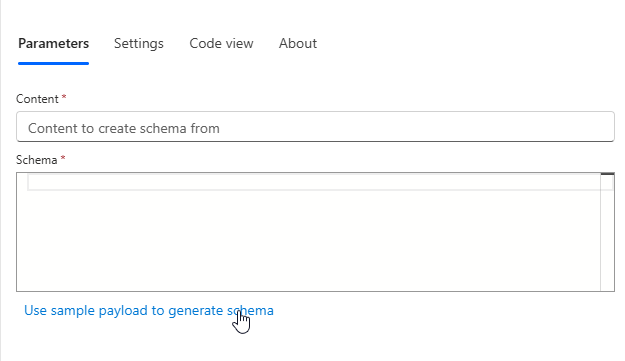
Task: Click the Schema field label
Action: click(36, 160)
